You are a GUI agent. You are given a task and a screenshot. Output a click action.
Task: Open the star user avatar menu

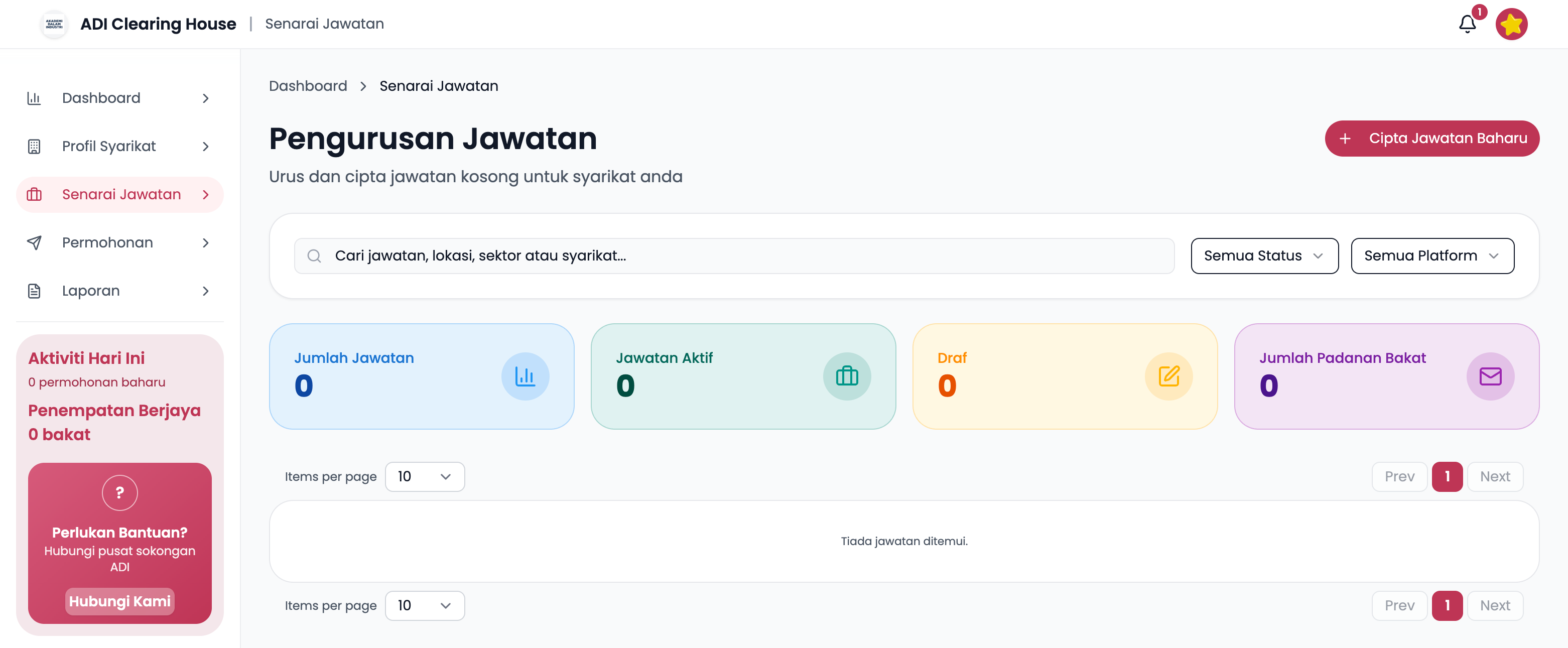click(x=1511, y=24)
